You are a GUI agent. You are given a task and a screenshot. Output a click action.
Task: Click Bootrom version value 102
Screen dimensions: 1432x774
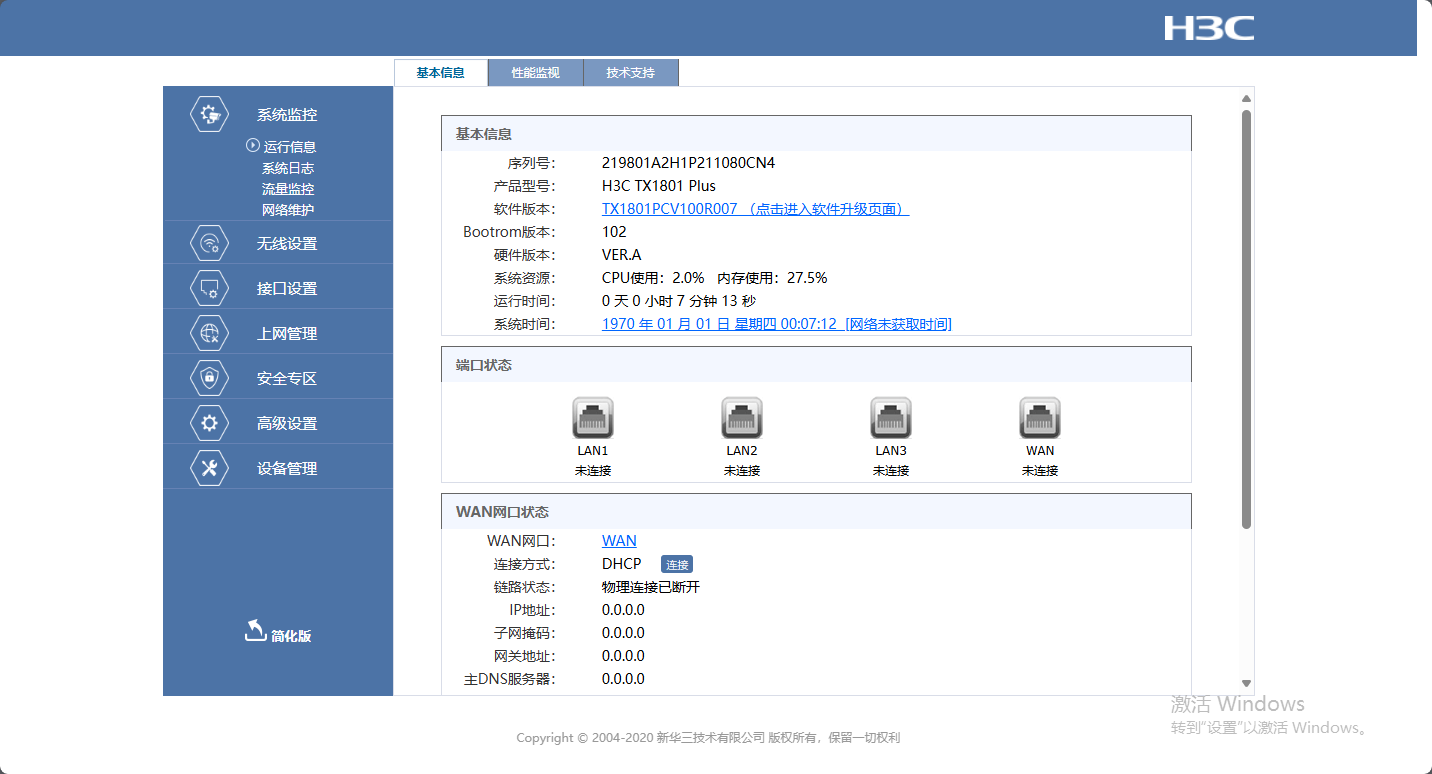pos(614,232)
